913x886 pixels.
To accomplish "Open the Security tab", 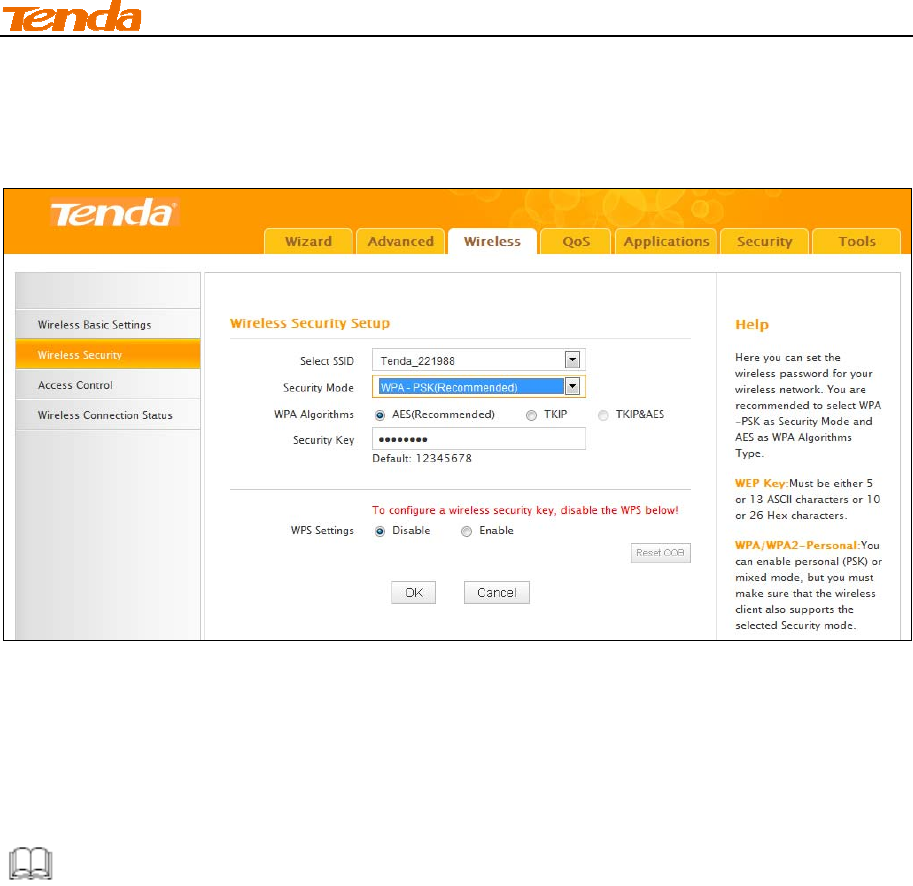I will 764,241.
